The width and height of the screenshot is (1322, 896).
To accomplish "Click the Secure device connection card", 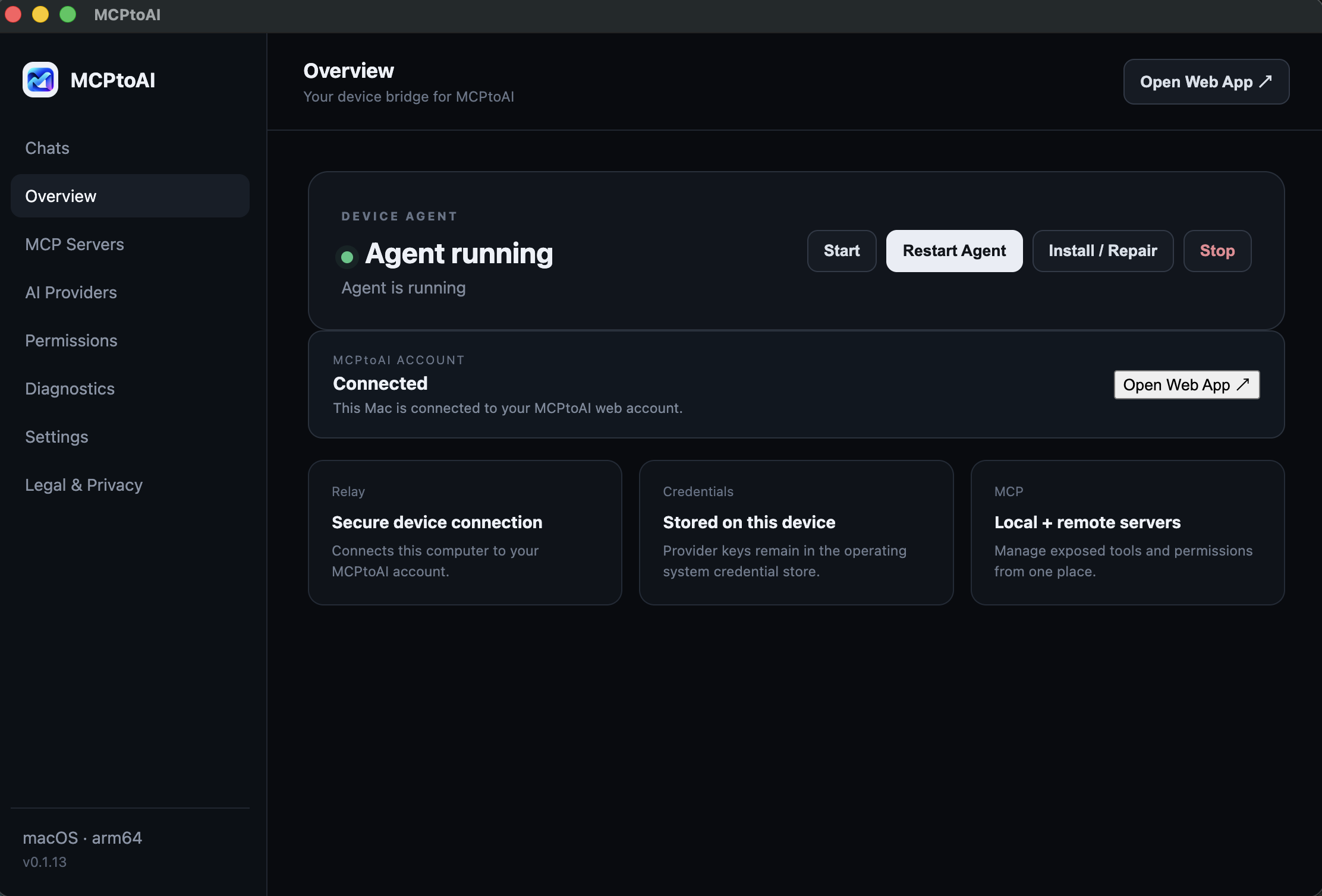I will pos(465,532).
